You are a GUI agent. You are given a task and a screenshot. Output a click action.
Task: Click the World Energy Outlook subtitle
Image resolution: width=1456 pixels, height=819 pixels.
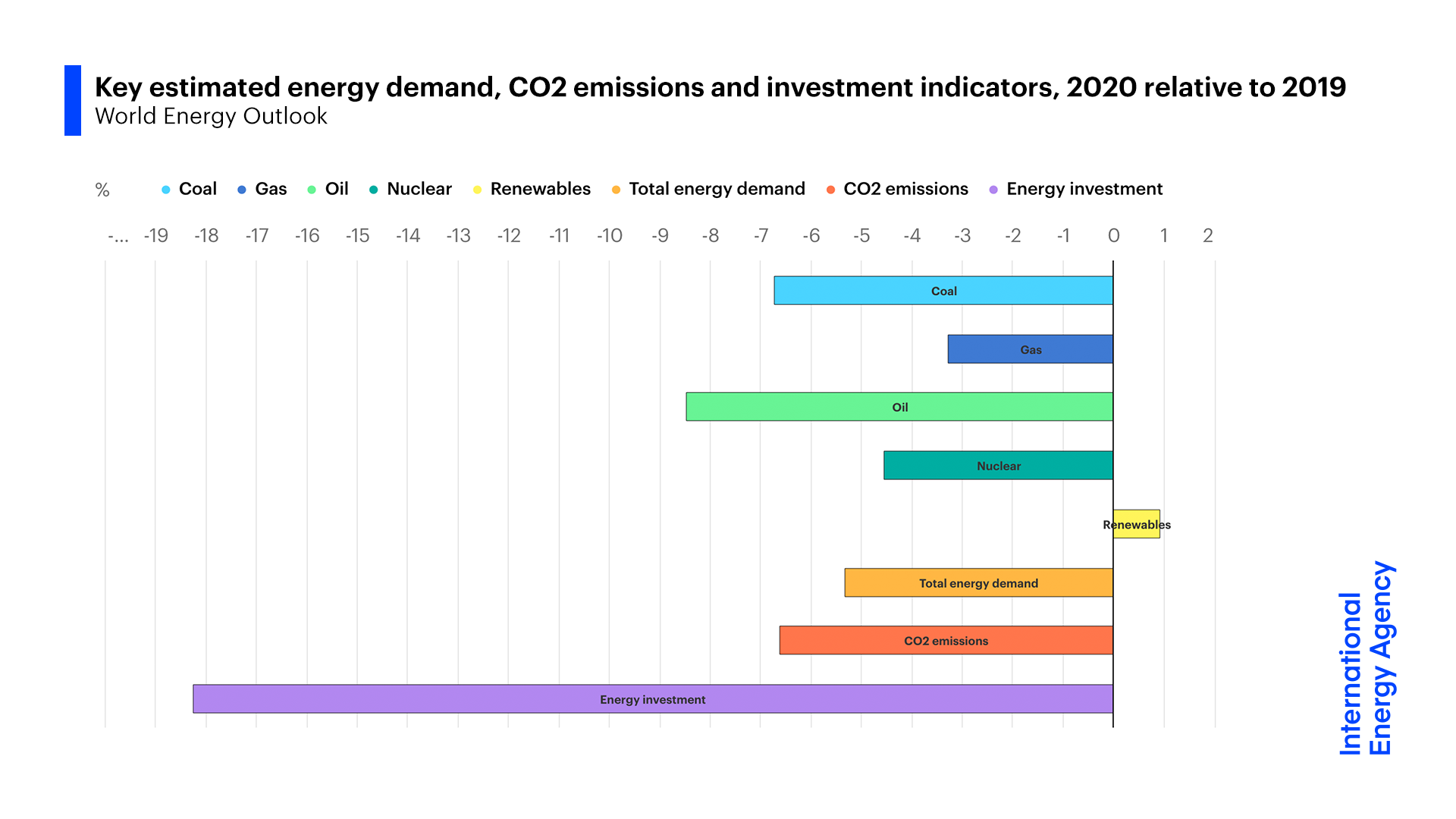[x=211, y=116]
